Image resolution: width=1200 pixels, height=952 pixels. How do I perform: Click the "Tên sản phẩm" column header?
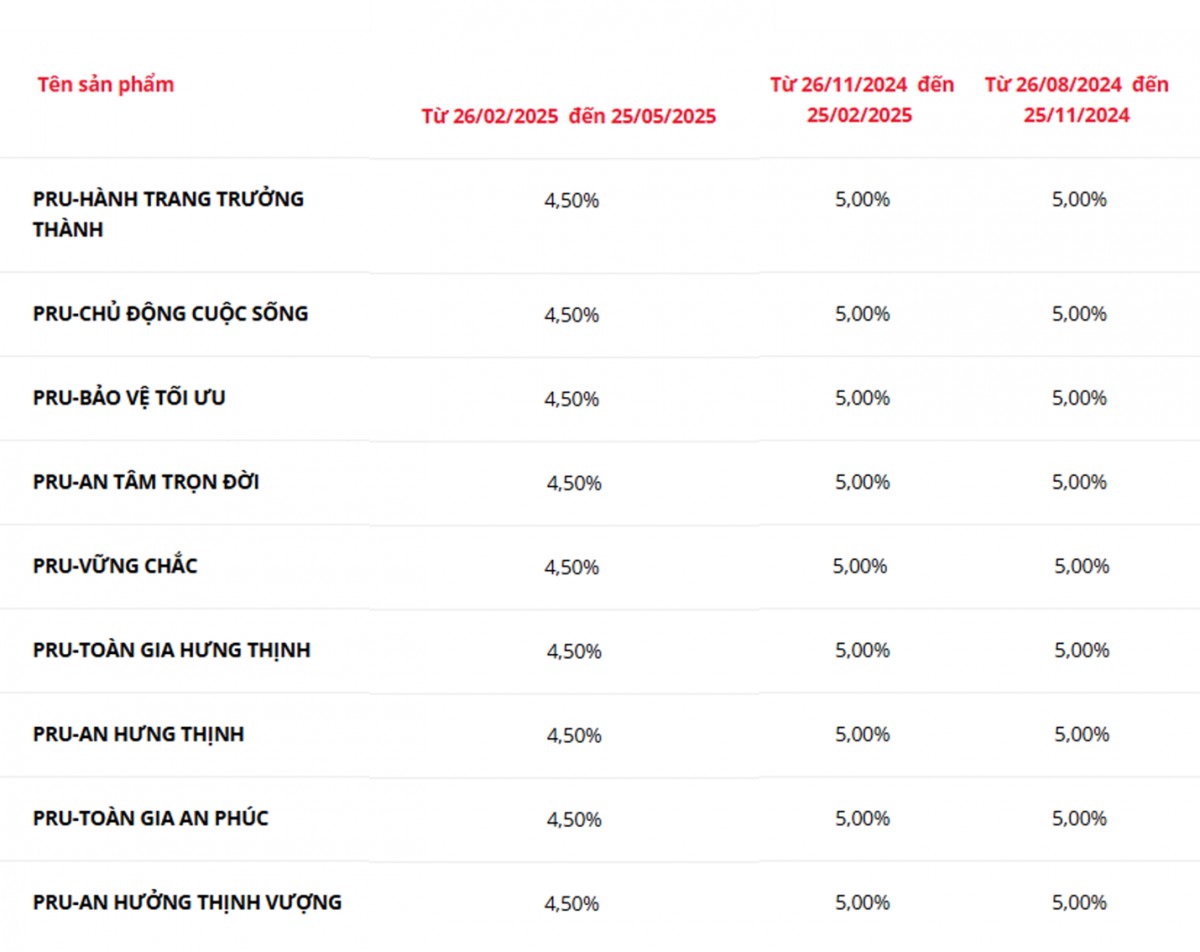pos(106,84)
